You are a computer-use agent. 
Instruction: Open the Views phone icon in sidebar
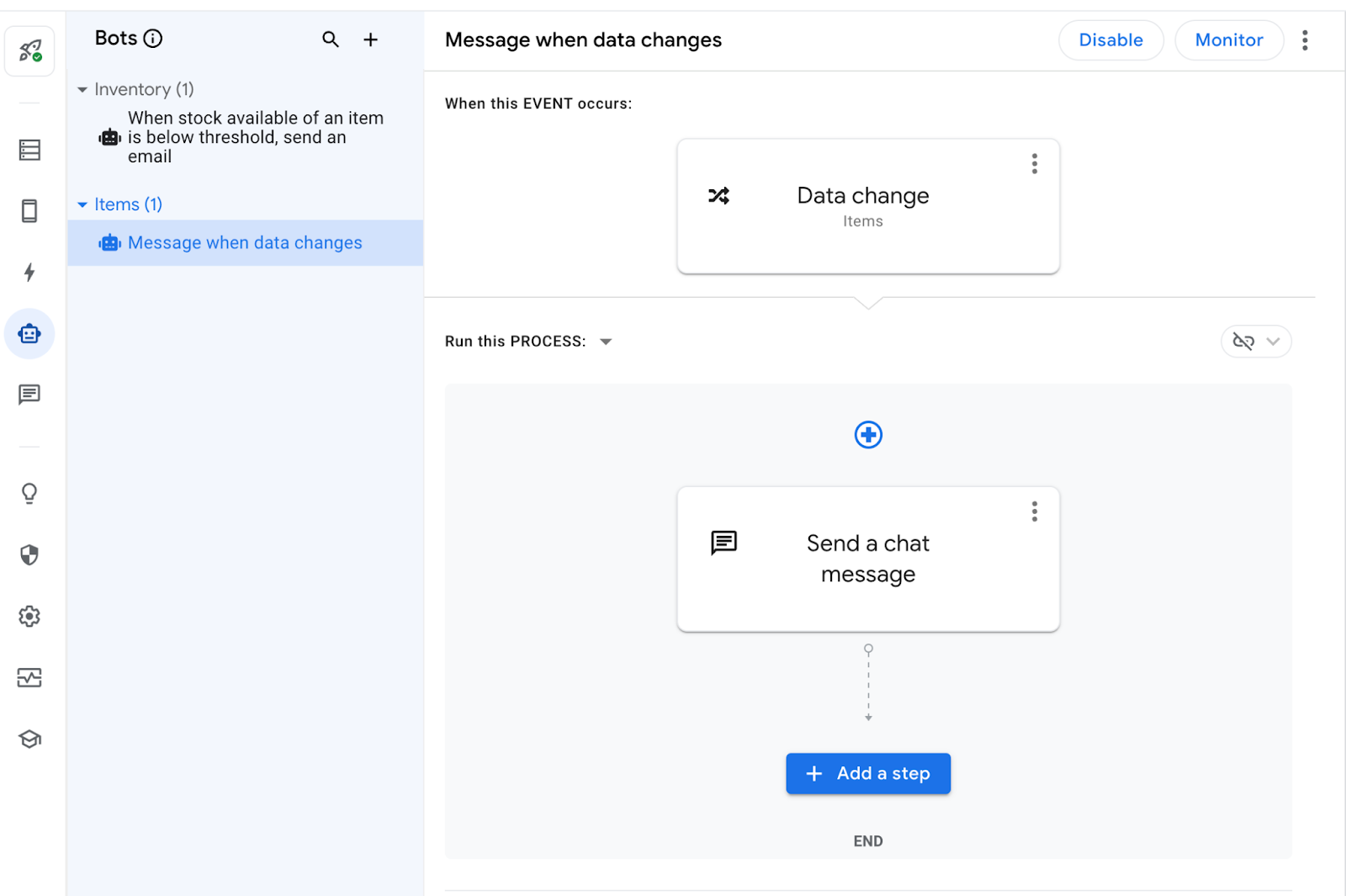coord(29,211)
